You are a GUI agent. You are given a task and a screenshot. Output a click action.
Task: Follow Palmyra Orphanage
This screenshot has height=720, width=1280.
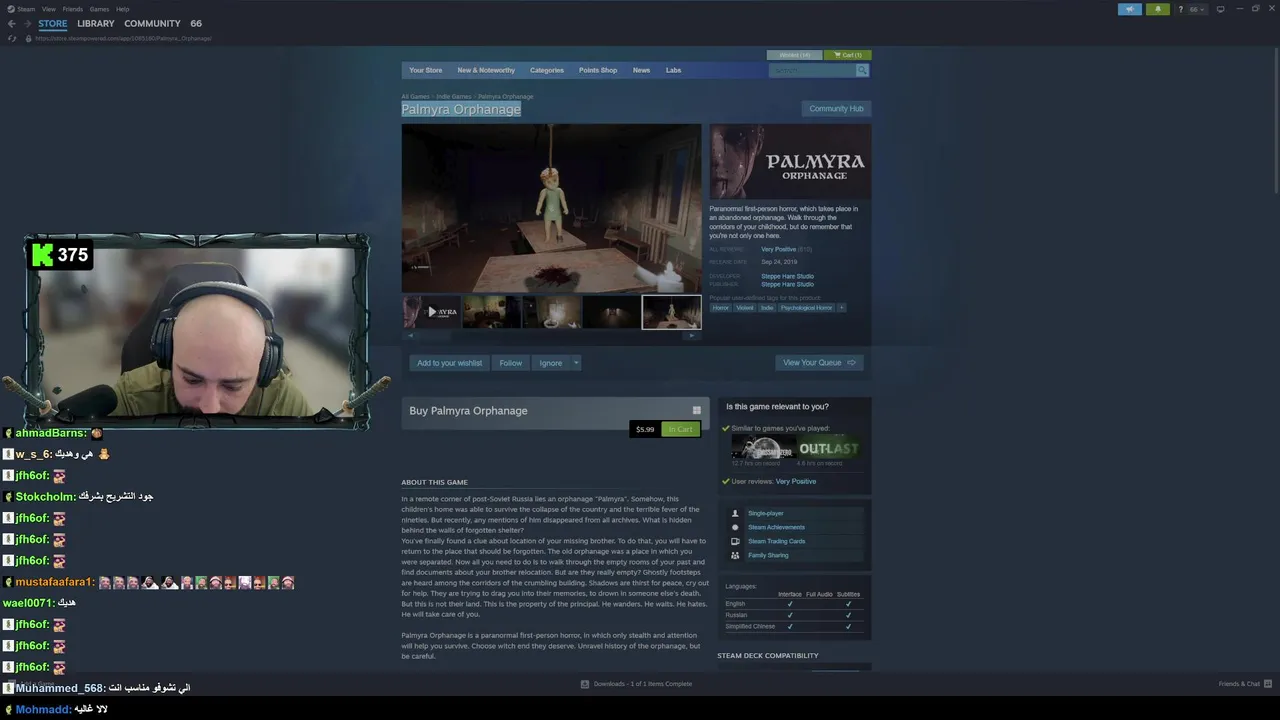(x=511, y=363)
